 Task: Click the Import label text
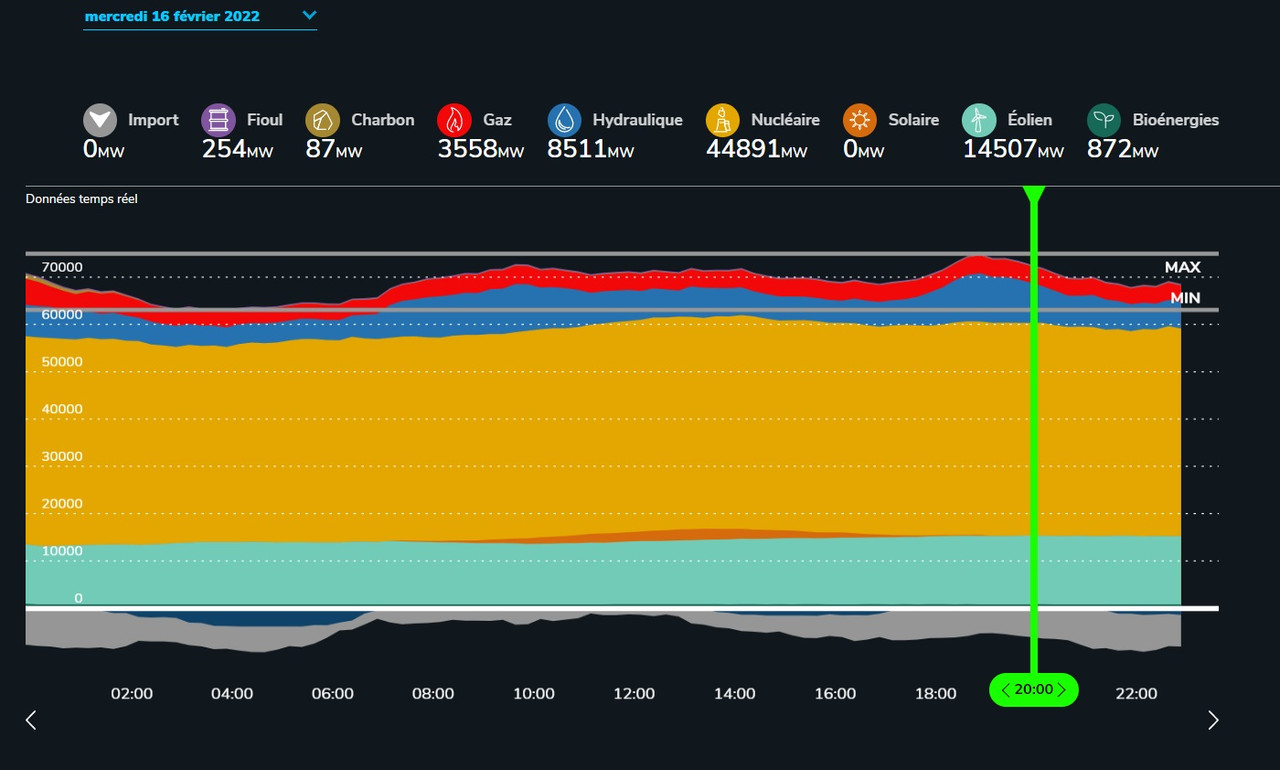[x=153, y=120]
